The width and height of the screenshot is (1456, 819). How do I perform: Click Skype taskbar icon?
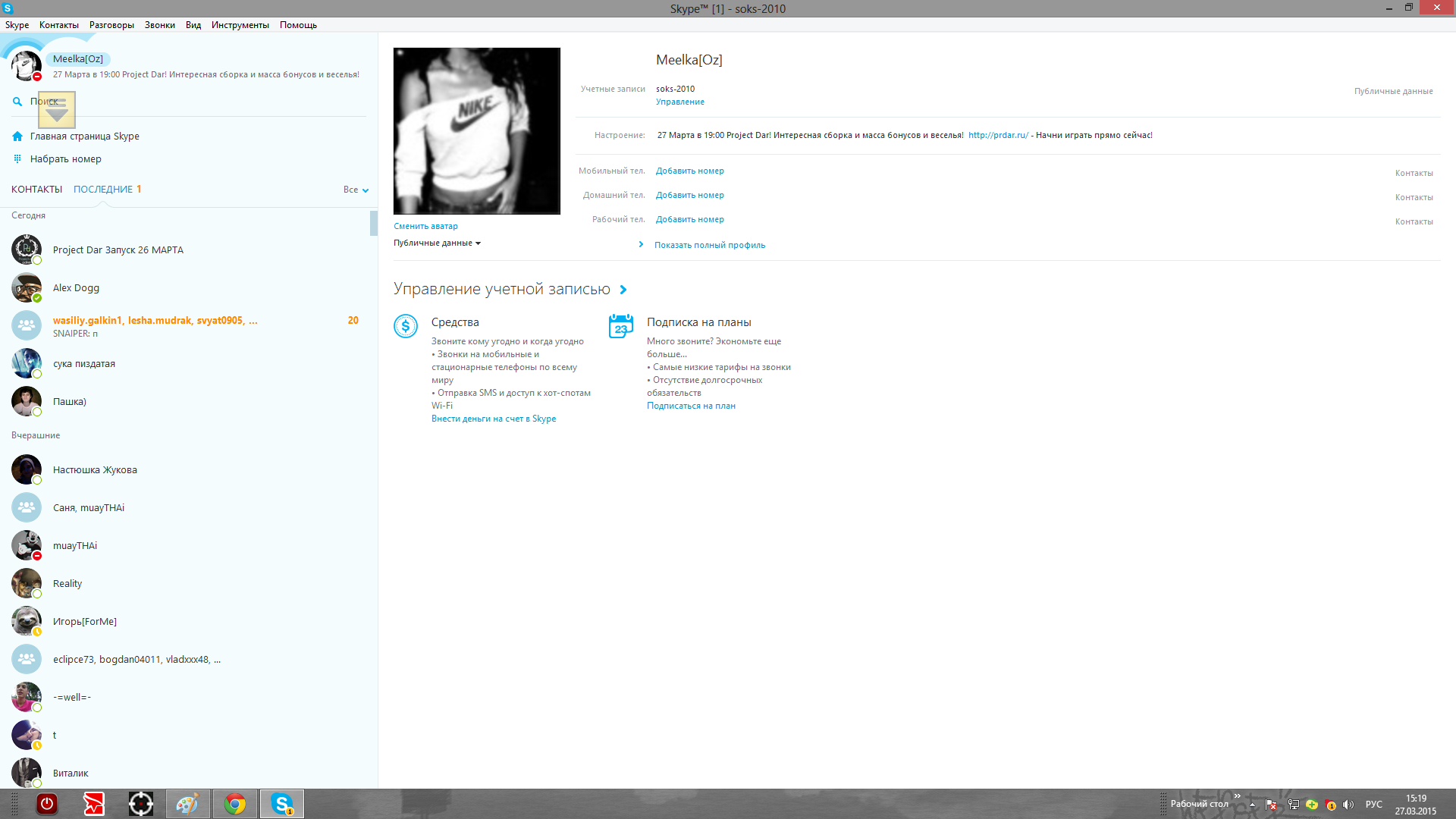click(282, 804)
